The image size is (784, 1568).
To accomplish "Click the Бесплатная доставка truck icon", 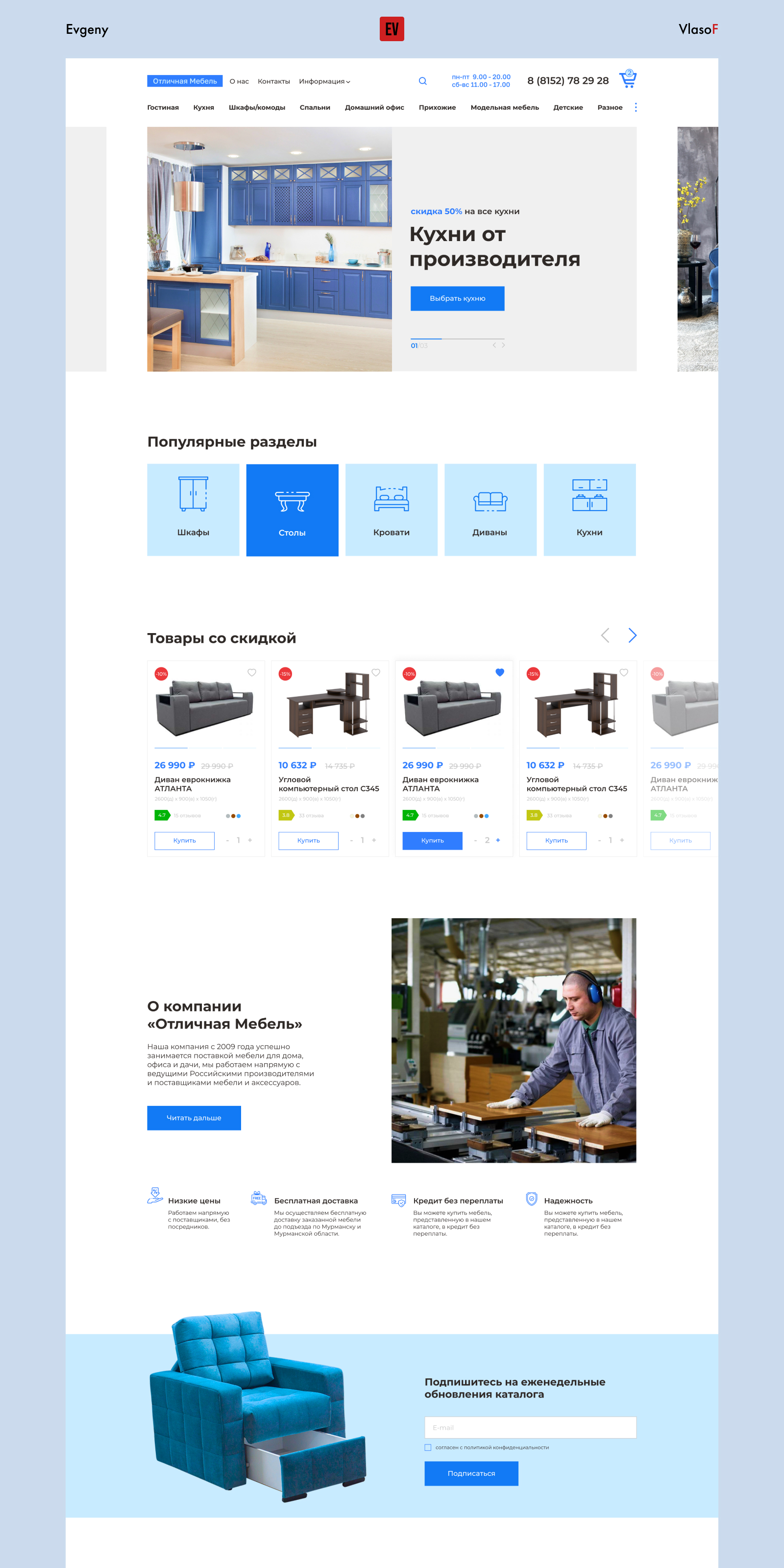I will point(259,1198).
